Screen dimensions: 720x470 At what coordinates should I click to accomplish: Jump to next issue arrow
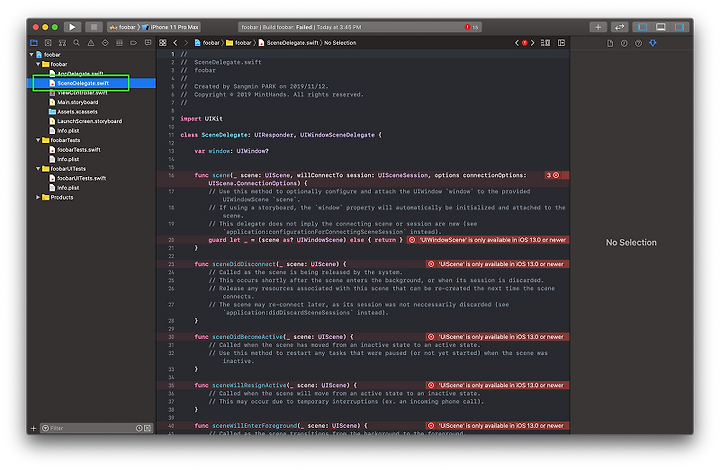[x=533, y=43]
